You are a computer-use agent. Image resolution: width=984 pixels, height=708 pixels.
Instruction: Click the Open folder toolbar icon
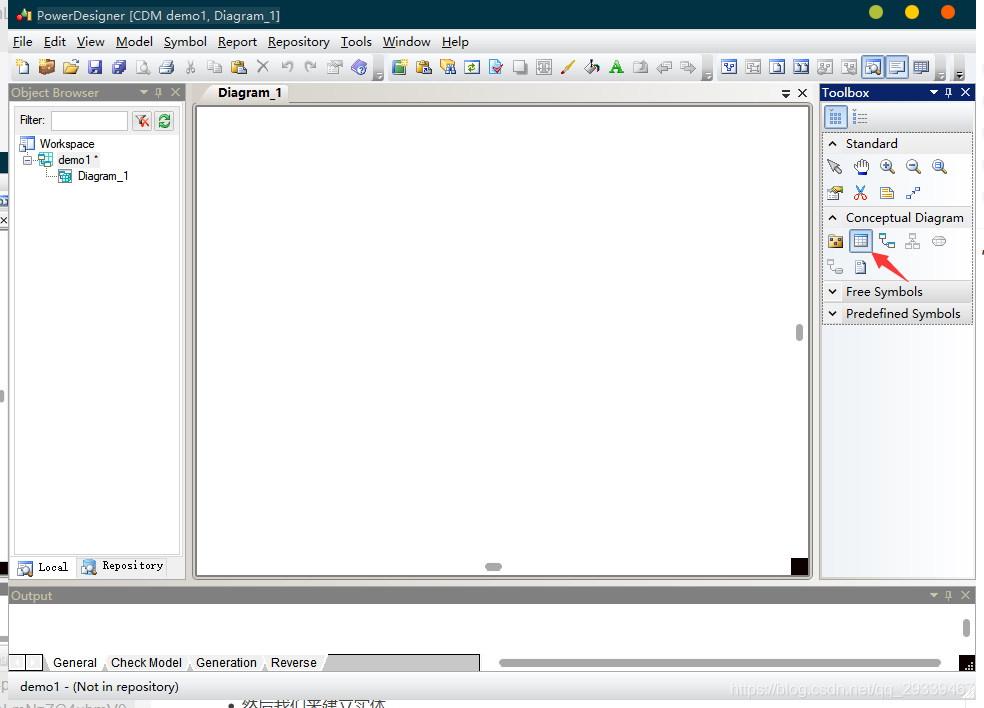[71, 67]
